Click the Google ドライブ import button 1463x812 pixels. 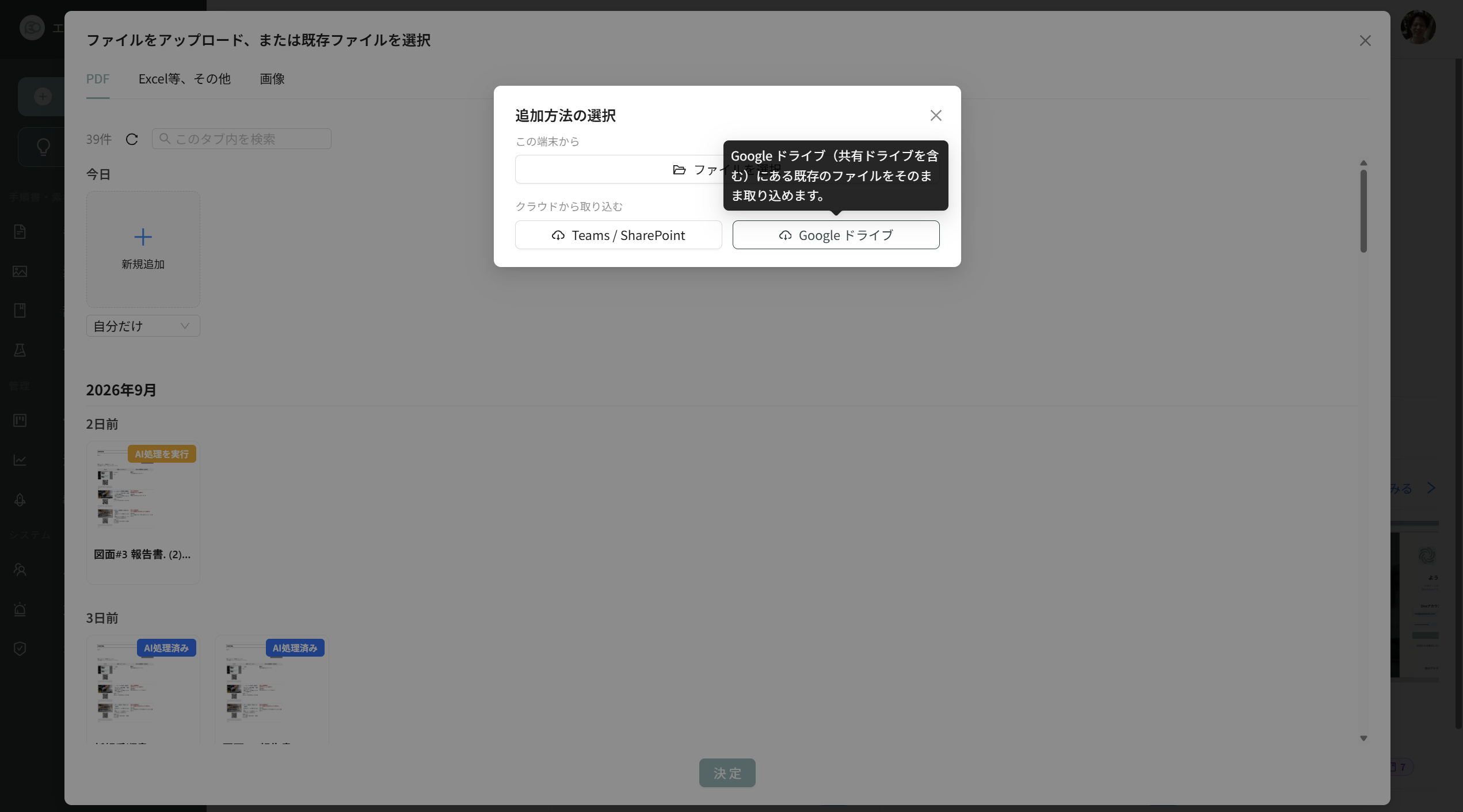836,235
